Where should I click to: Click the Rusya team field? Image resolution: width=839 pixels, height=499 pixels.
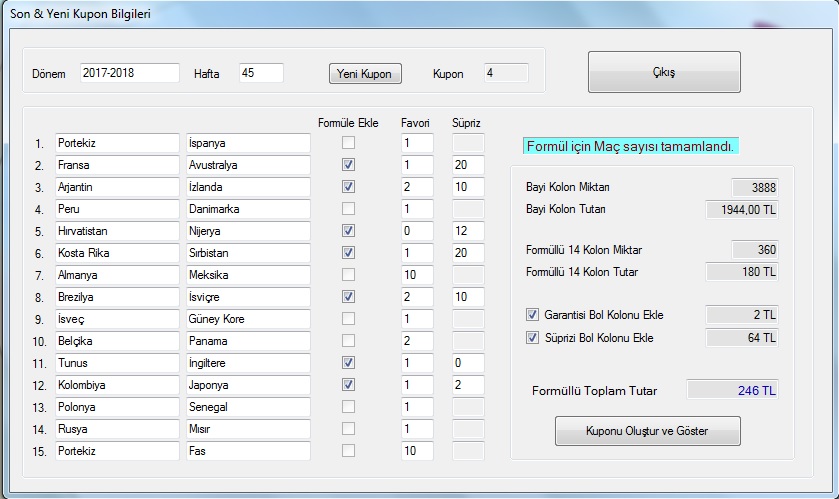tap(117, 429)
